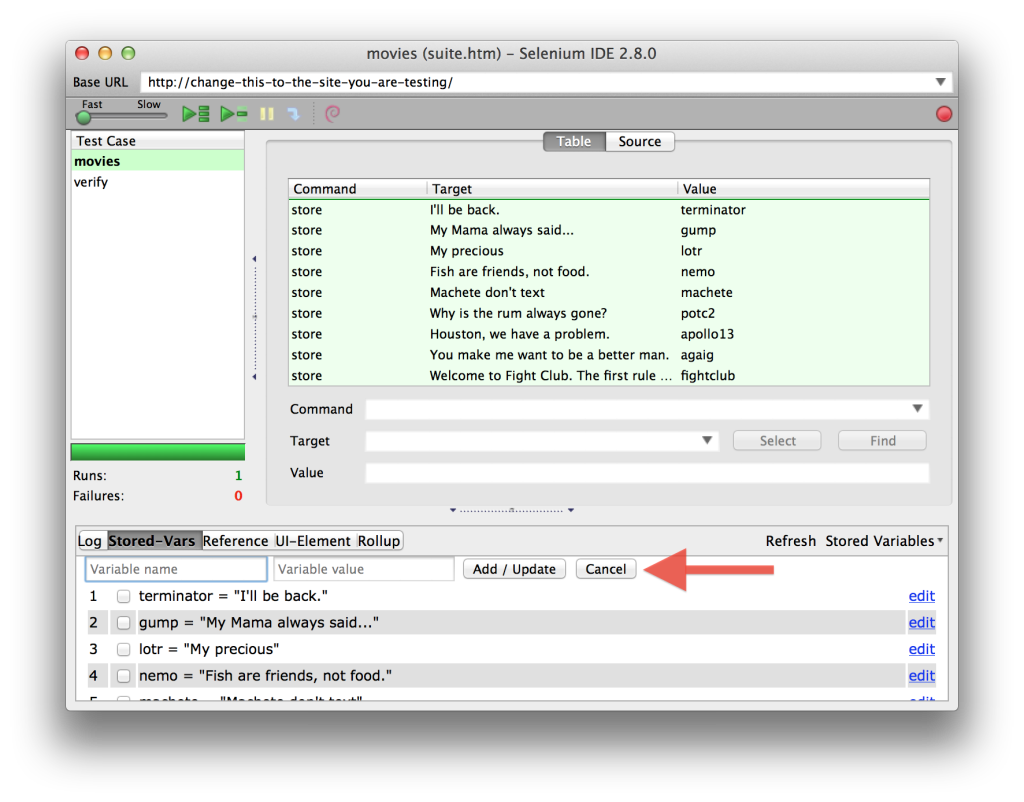Click edit link for gump variable
1024x802 pixels.
(921, 622)
